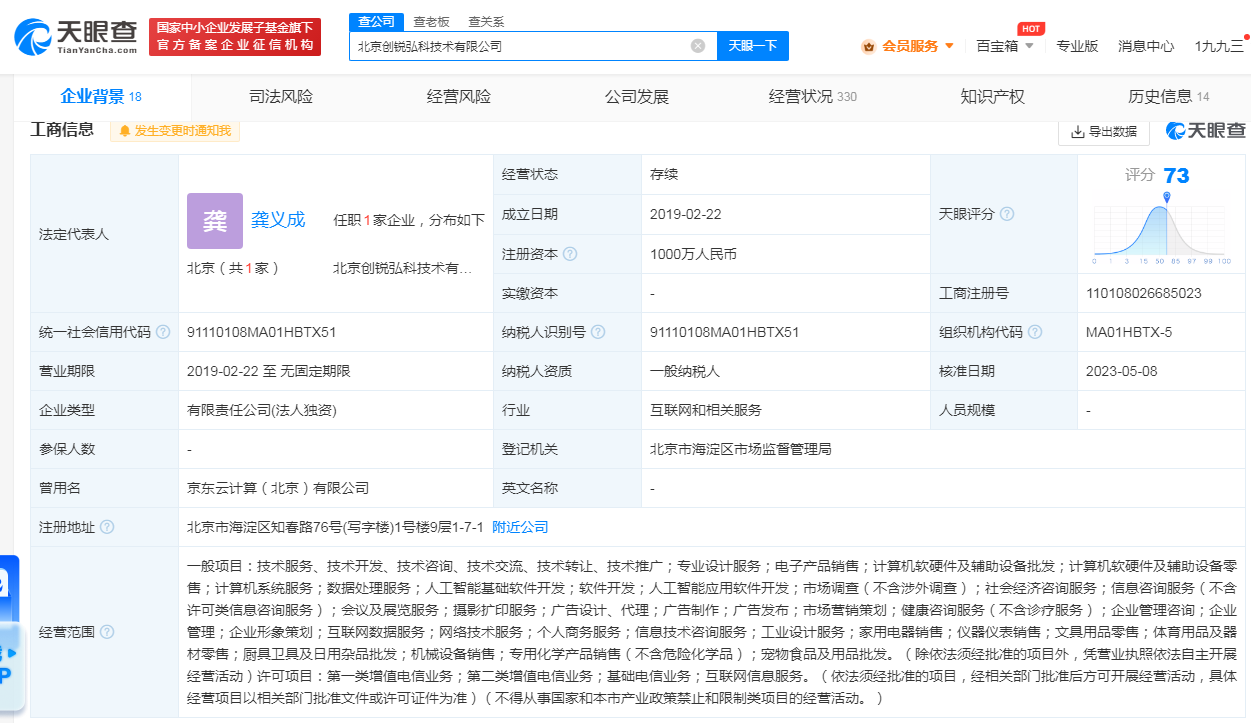Switch to the 公司发展 tab
The width and height of the screenshot is (1251, 723).
click(637, 97)
